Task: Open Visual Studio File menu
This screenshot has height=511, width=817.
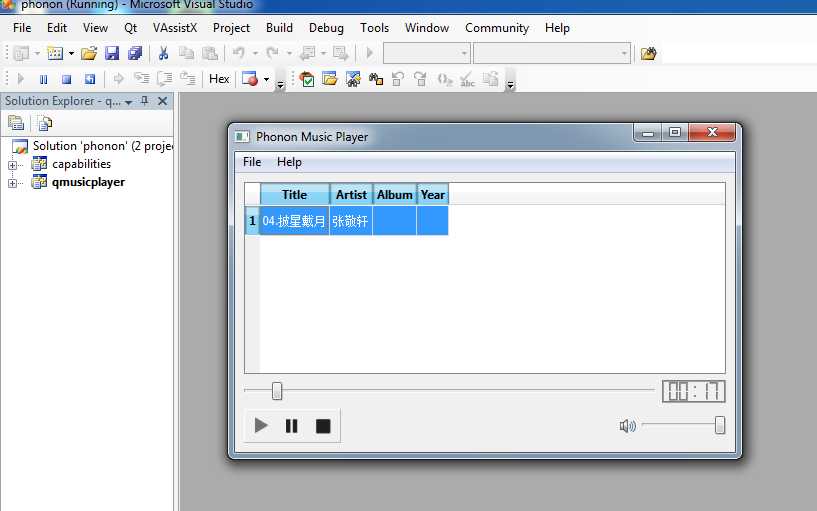Action: click(x=22, y=28)
